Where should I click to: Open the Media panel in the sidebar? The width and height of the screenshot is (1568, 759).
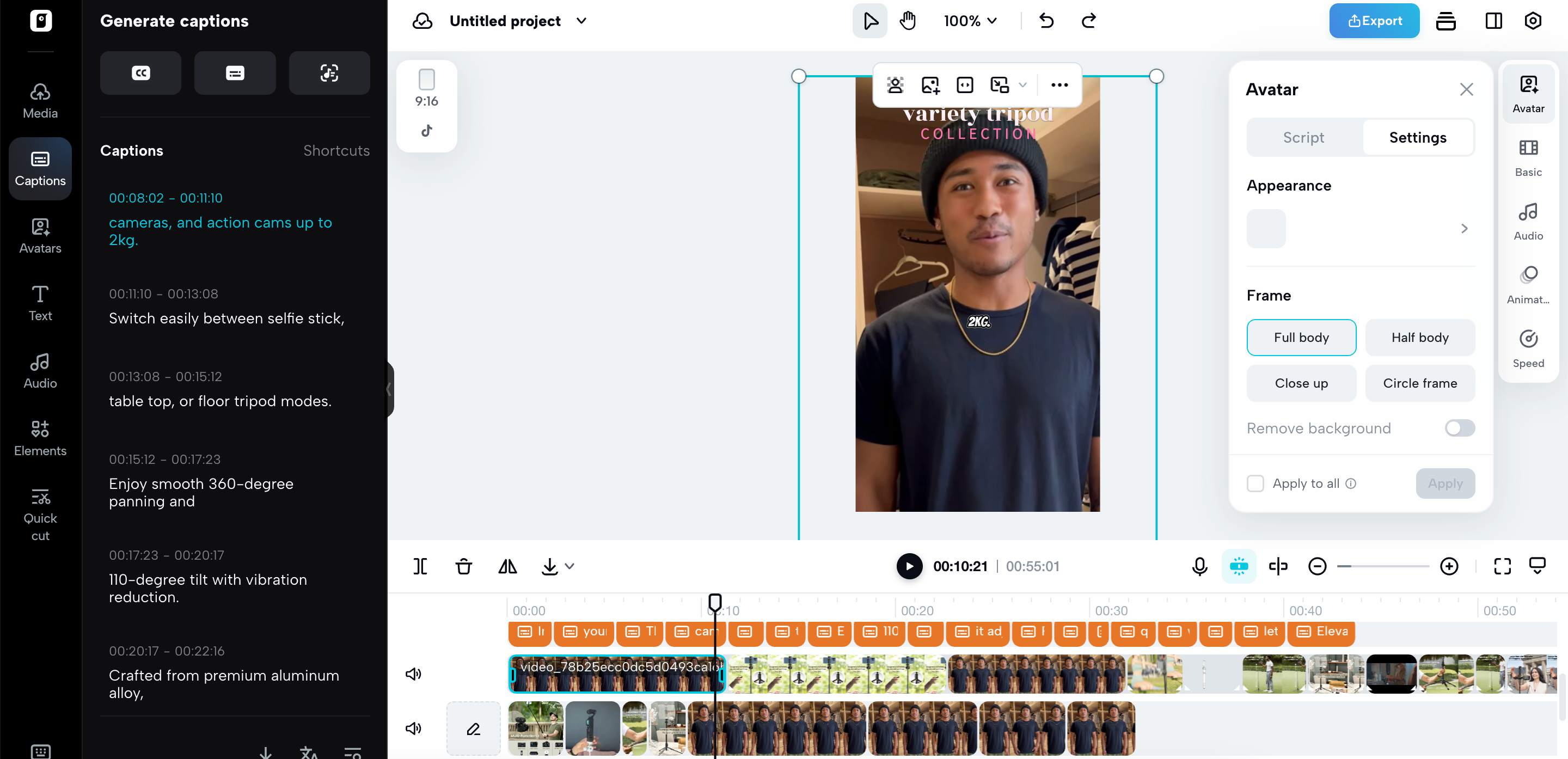(40, 99)
